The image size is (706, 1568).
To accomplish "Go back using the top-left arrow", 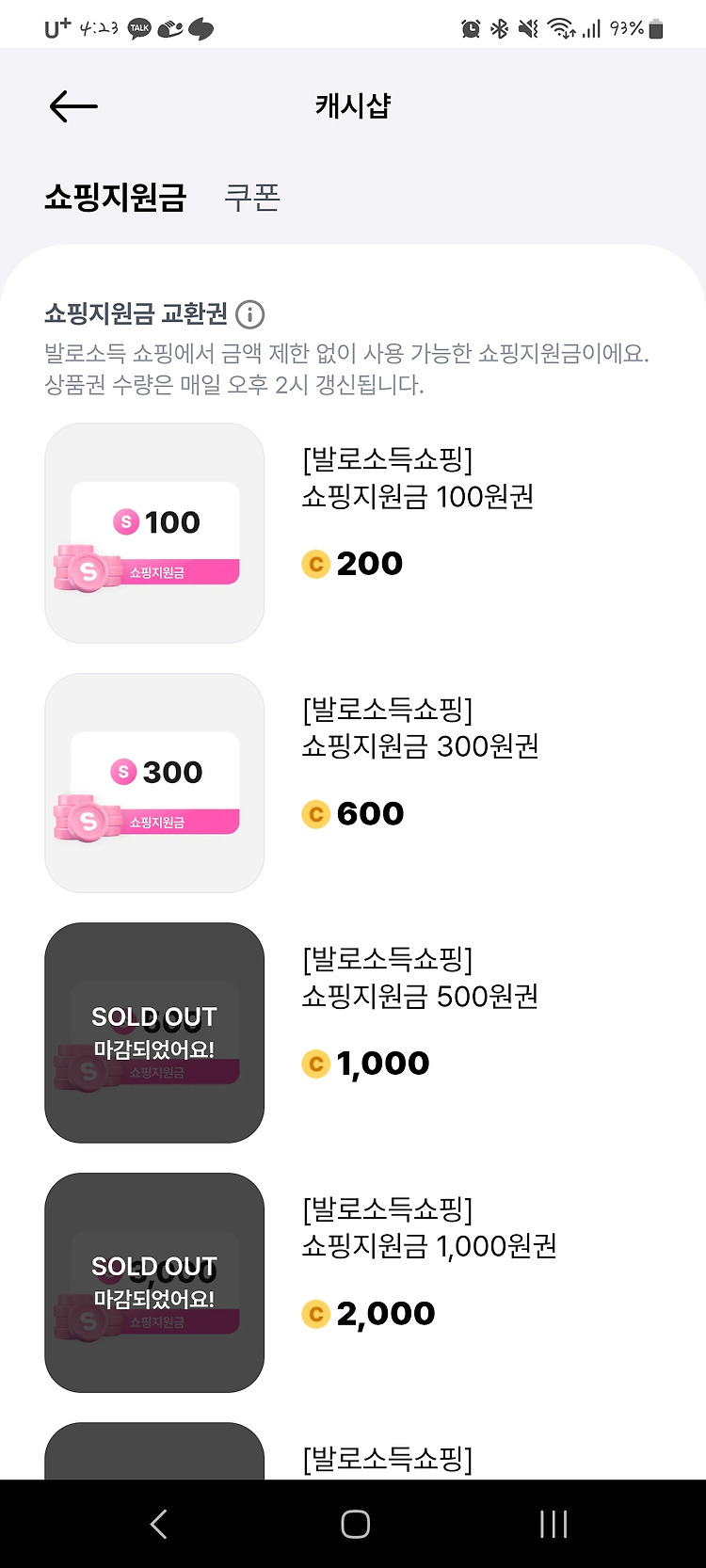I will (x=73, y=106).
